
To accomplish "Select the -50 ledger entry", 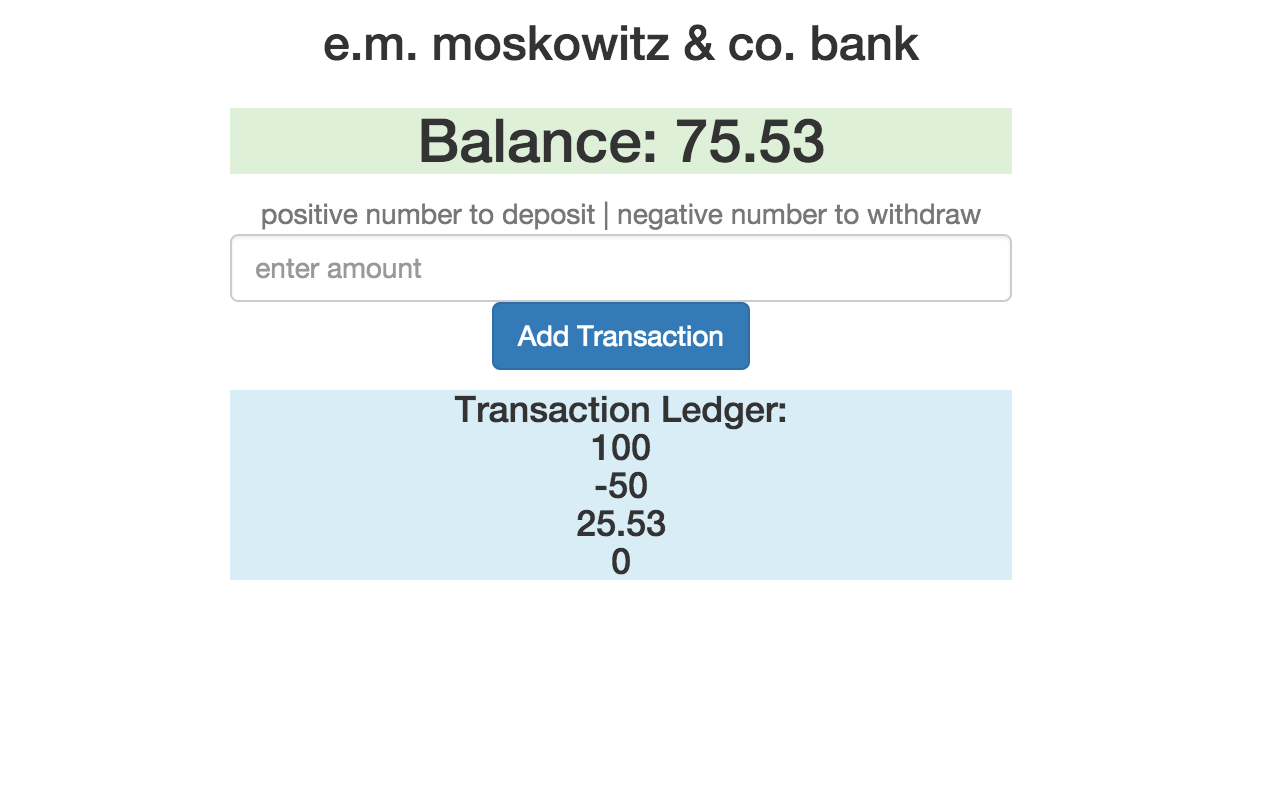I will point(620,486).
